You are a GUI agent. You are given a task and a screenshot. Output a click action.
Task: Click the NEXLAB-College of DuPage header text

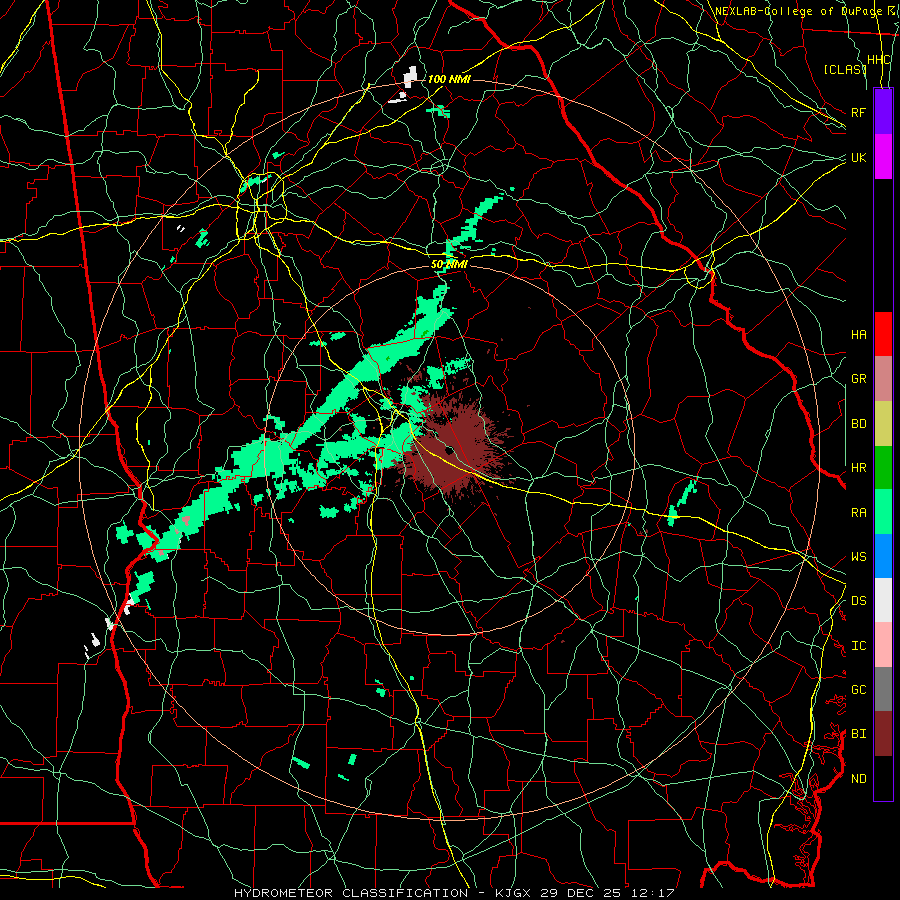(797, 11)
